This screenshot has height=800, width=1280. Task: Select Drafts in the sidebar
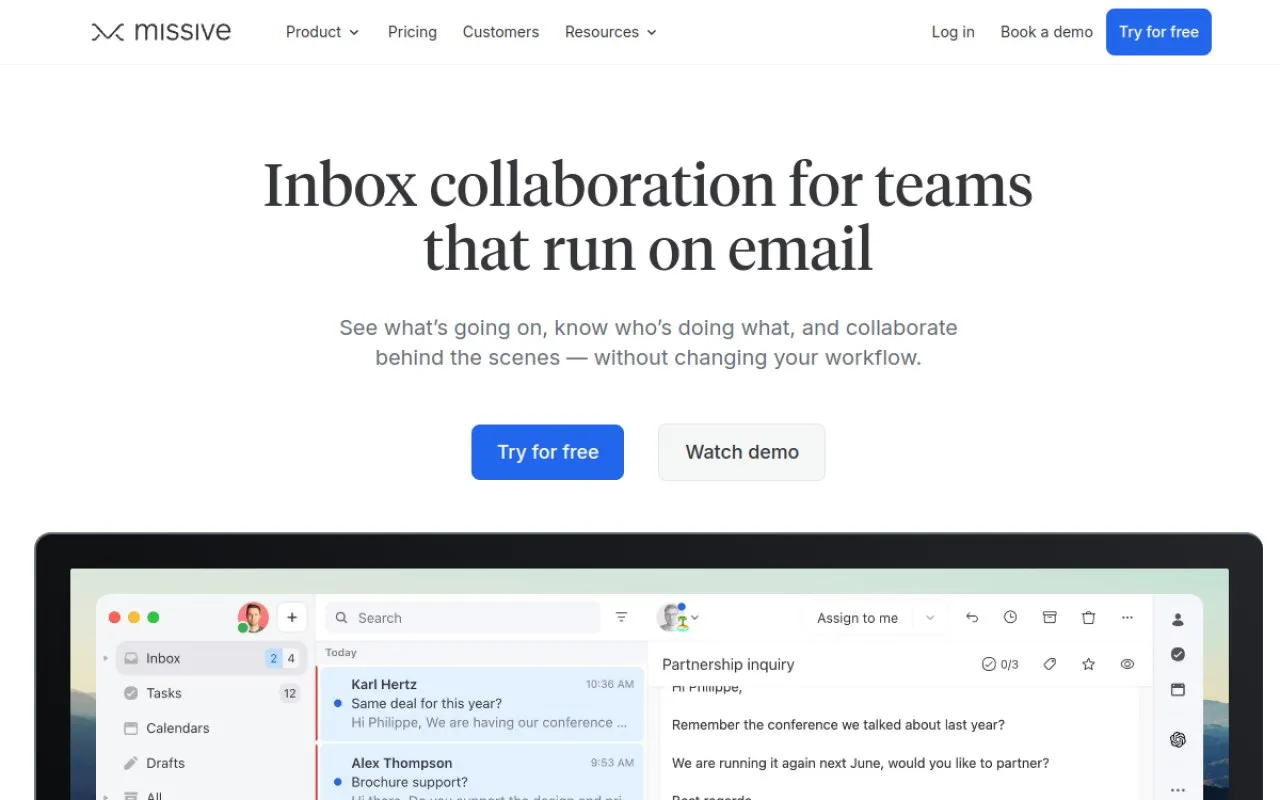[211, 763]
